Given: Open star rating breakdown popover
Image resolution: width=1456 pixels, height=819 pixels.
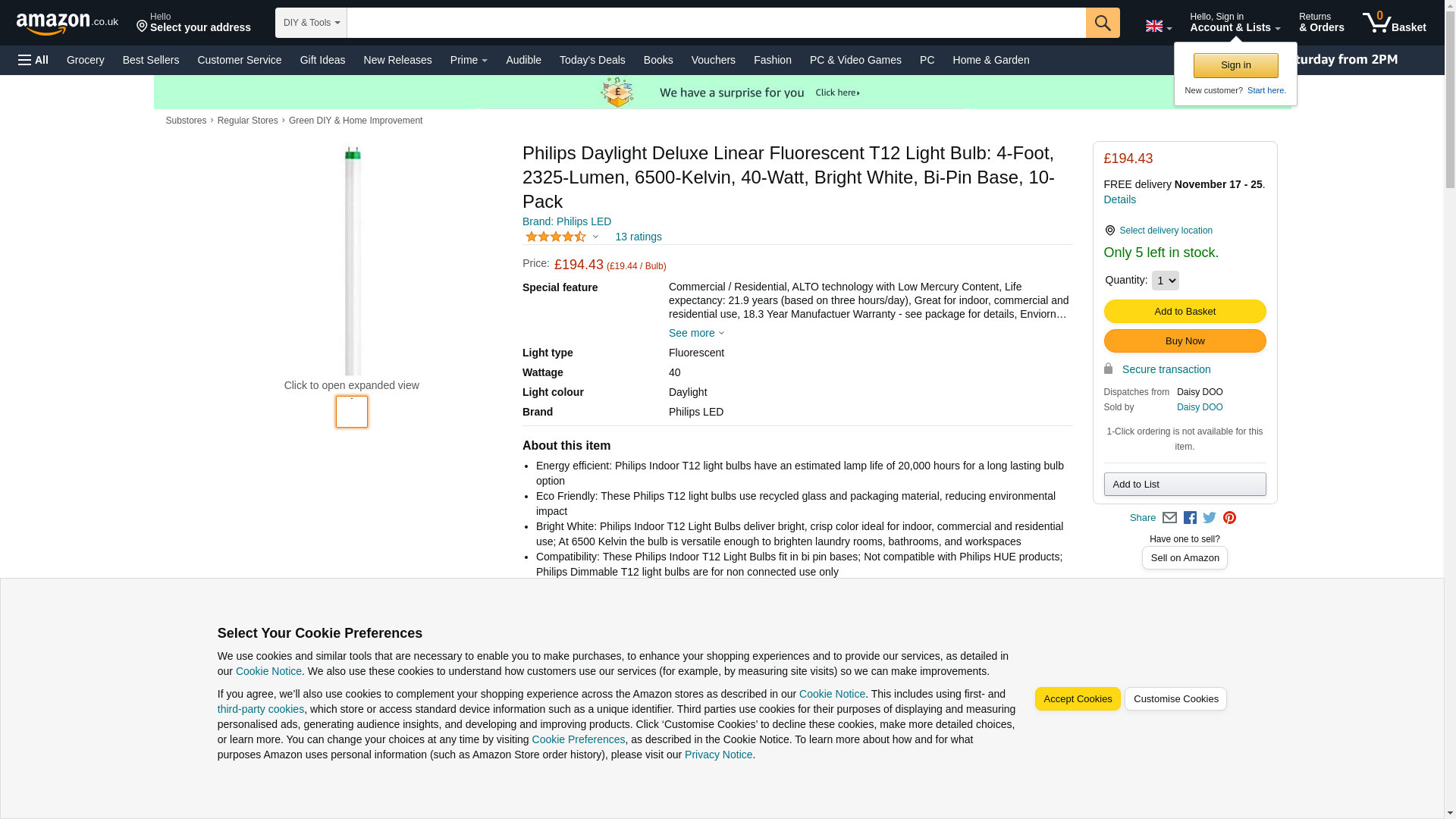Looking at the screenshot, I should (562, 237).
